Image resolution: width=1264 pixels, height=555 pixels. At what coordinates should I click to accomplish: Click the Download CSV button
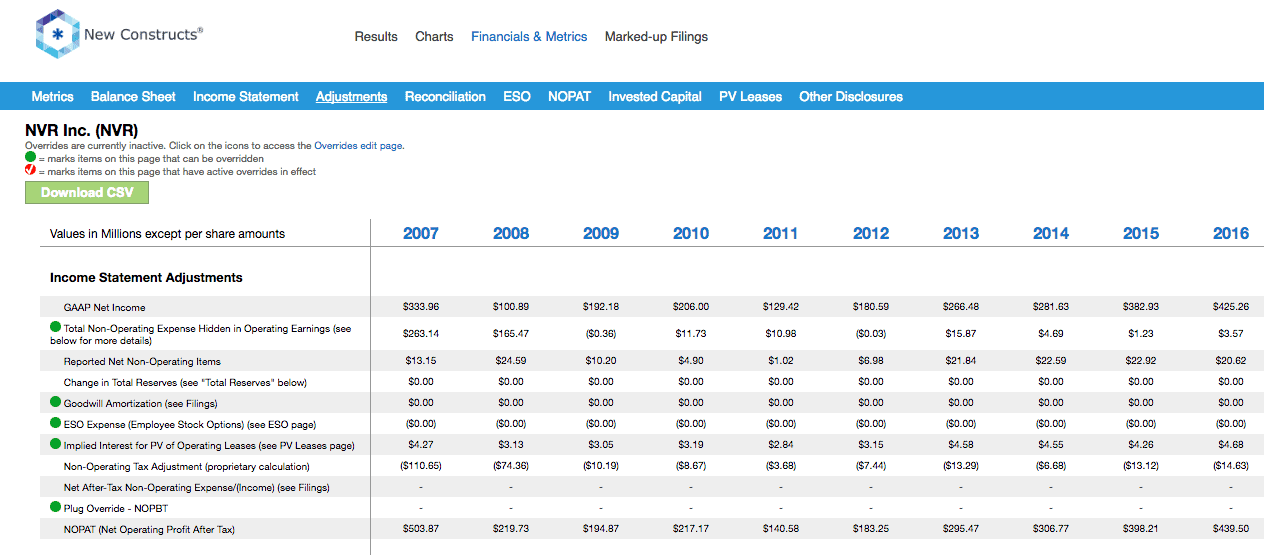(87, 192)
